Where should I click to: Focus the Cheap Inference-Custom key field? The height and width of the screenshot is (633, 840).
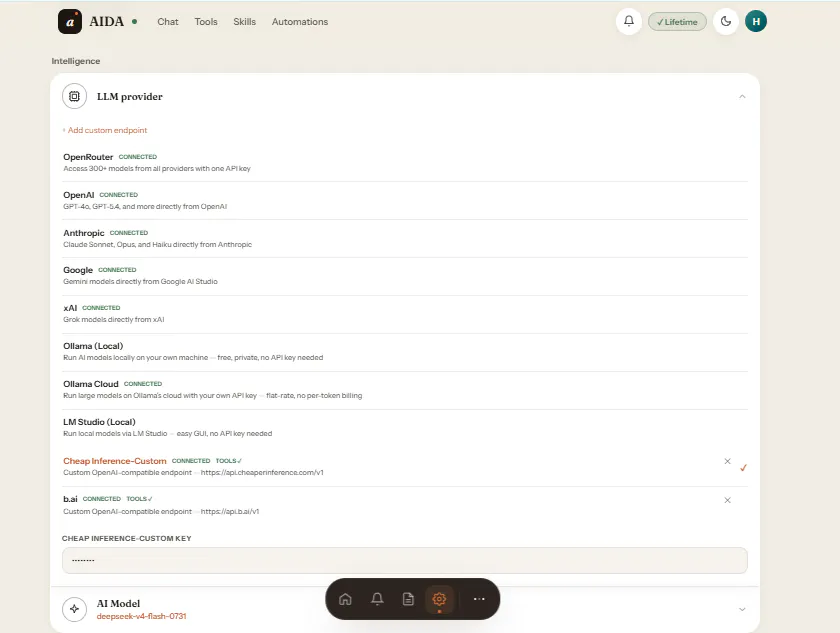(405, 561)
